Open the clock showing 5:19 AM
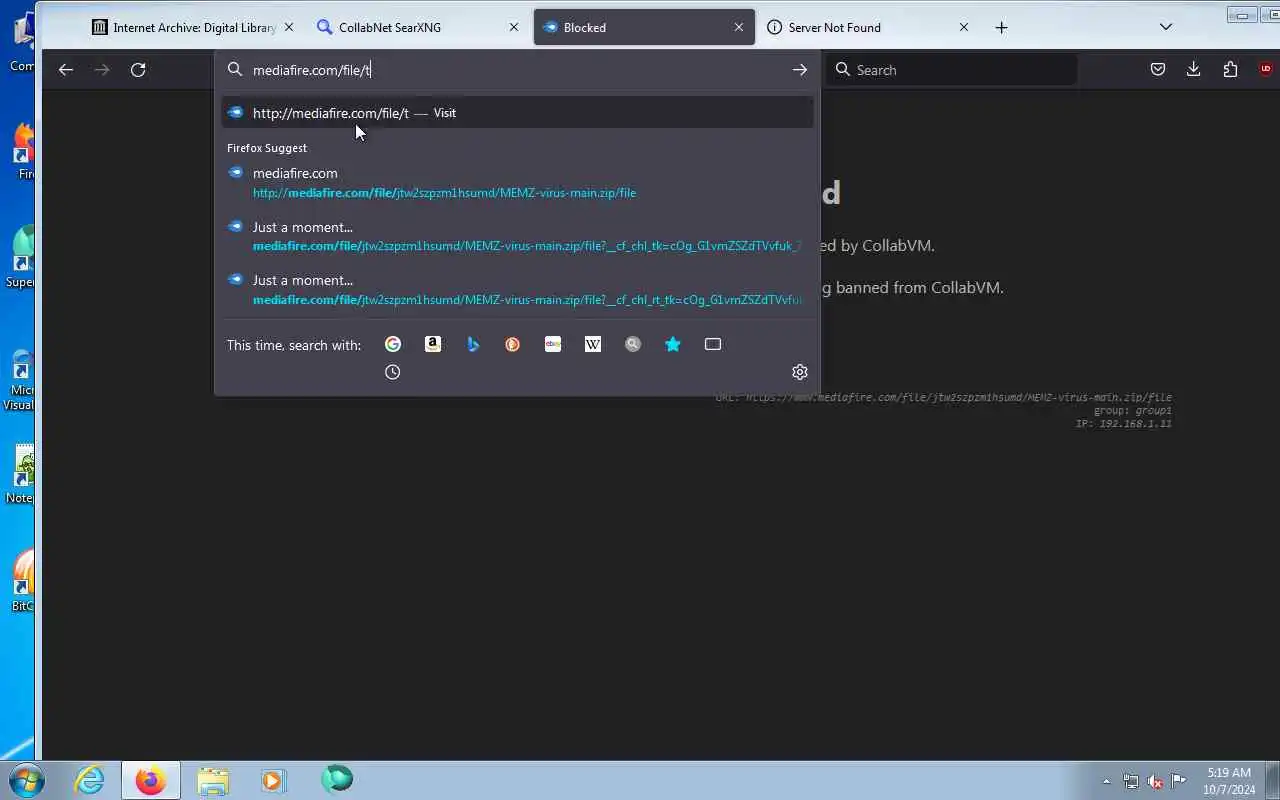 [1229, 781]
